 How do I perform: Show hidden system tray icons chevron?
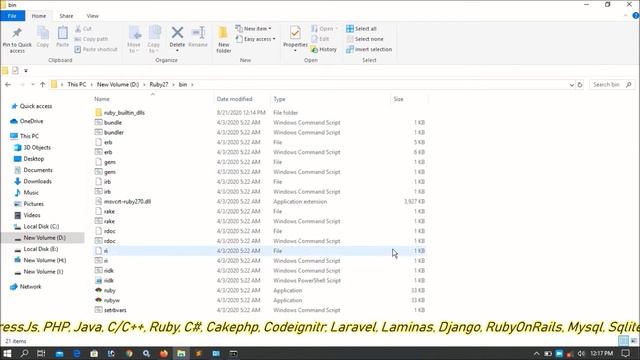click(x=536, y=353)
